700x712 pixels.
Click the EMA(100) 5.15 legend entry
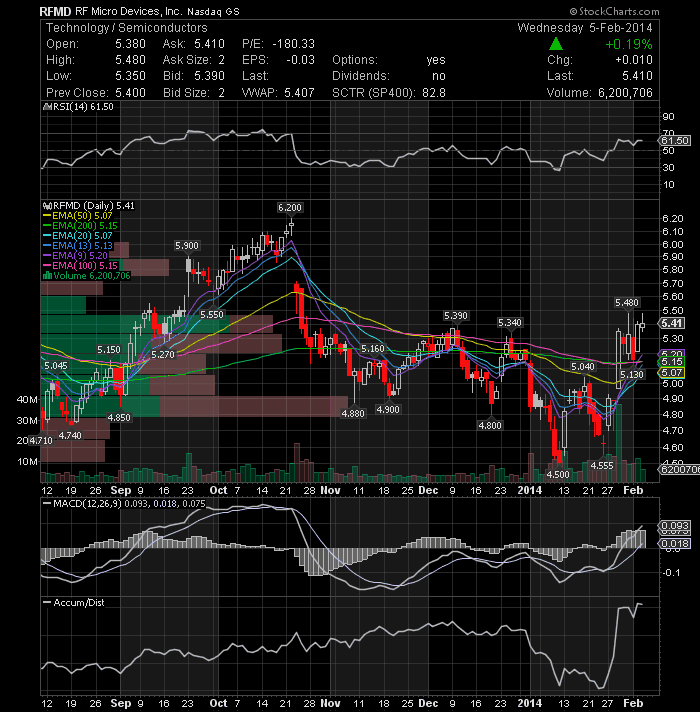click(80, 266)
